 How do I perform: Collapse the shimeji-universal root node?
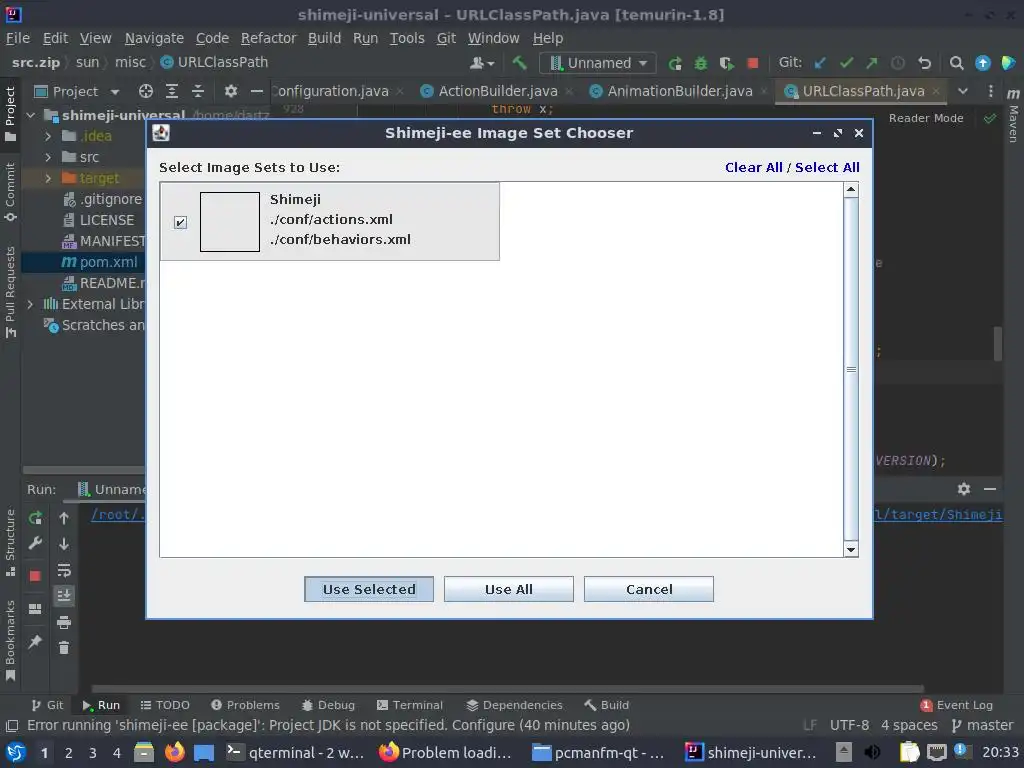click(31, 116)
